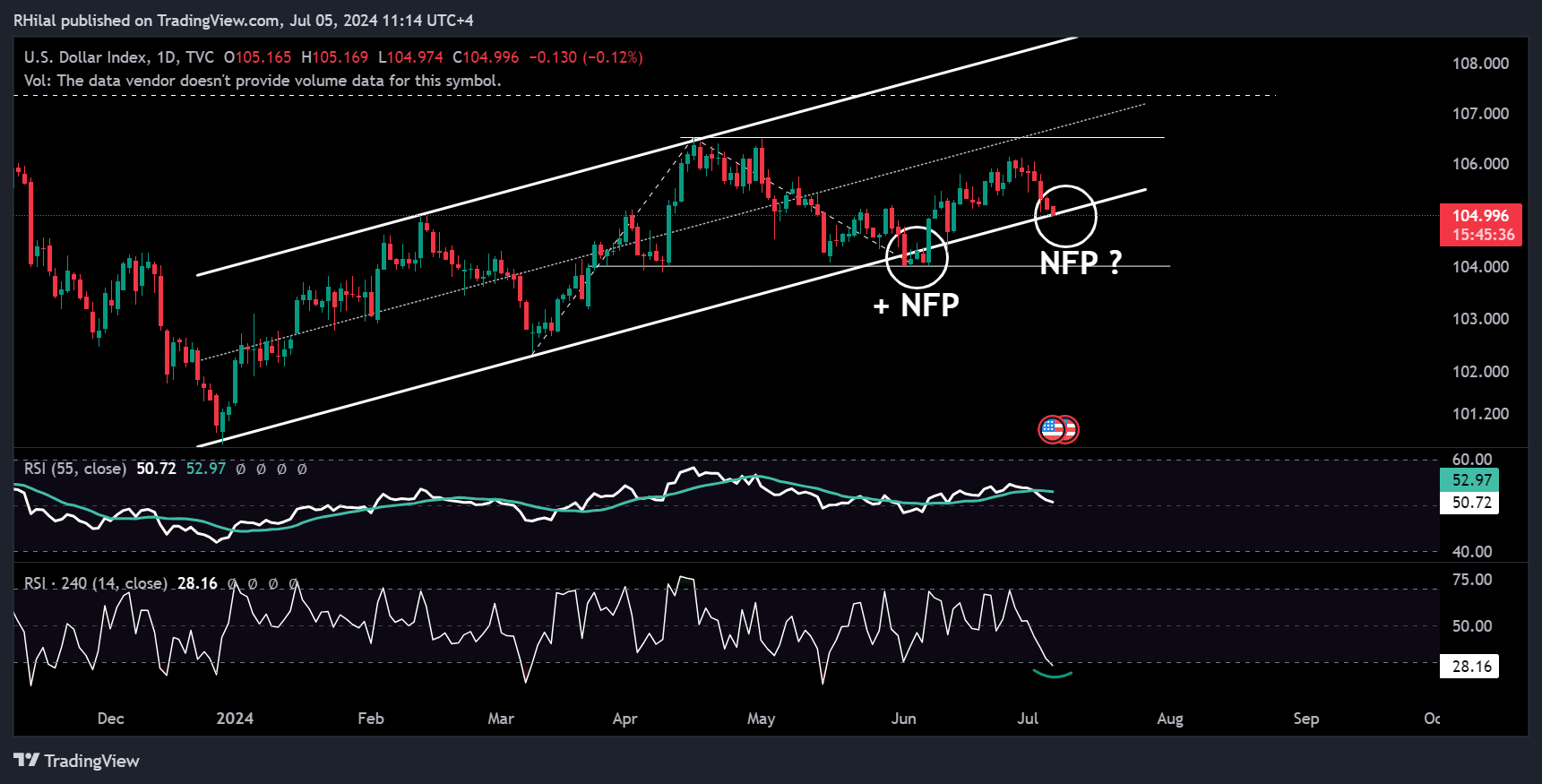Click the 108.000 price axis label
This screenshot has height=784, width=1542.
tap(1480, 64)
